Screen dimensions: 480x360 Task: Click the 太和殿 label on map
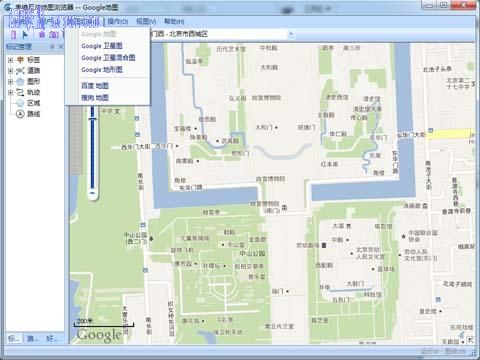[x=269, y=67]
